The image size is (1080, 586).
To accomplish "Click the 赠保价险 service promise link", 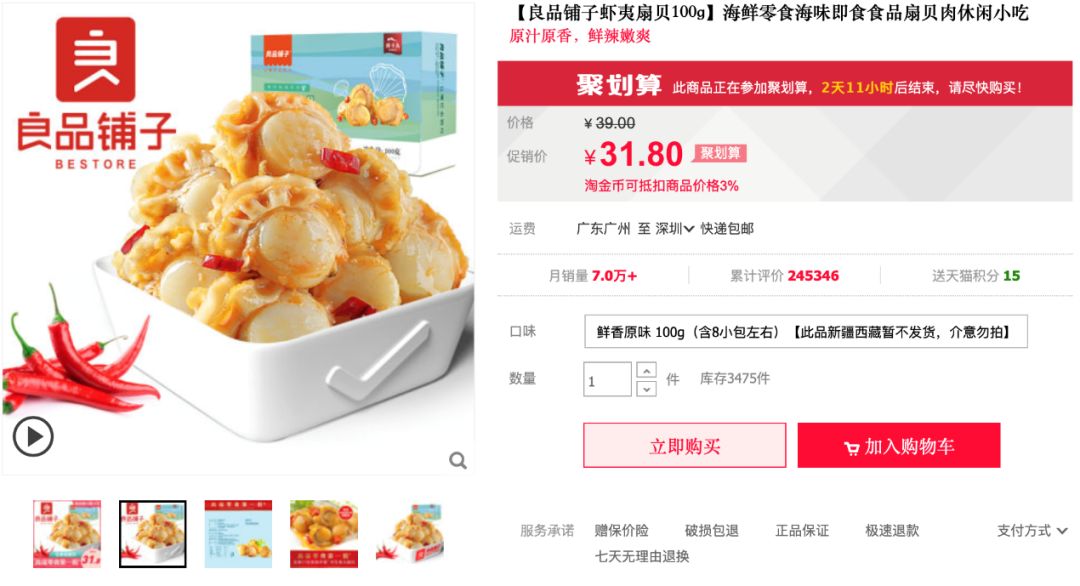I will tap(621, 530).
